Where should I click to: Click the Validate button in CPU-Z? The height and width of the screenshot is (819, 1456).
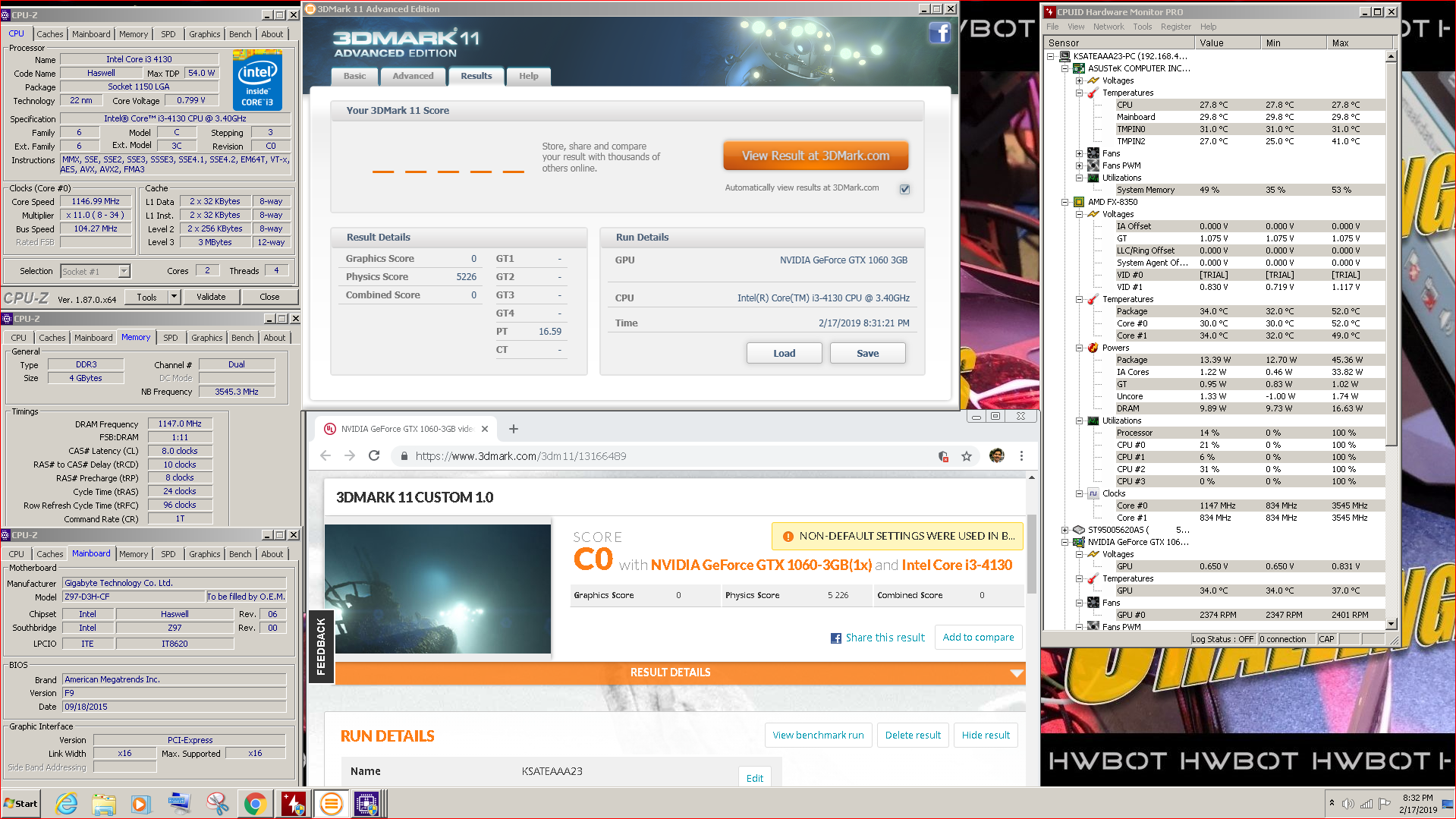coord(211,297)
